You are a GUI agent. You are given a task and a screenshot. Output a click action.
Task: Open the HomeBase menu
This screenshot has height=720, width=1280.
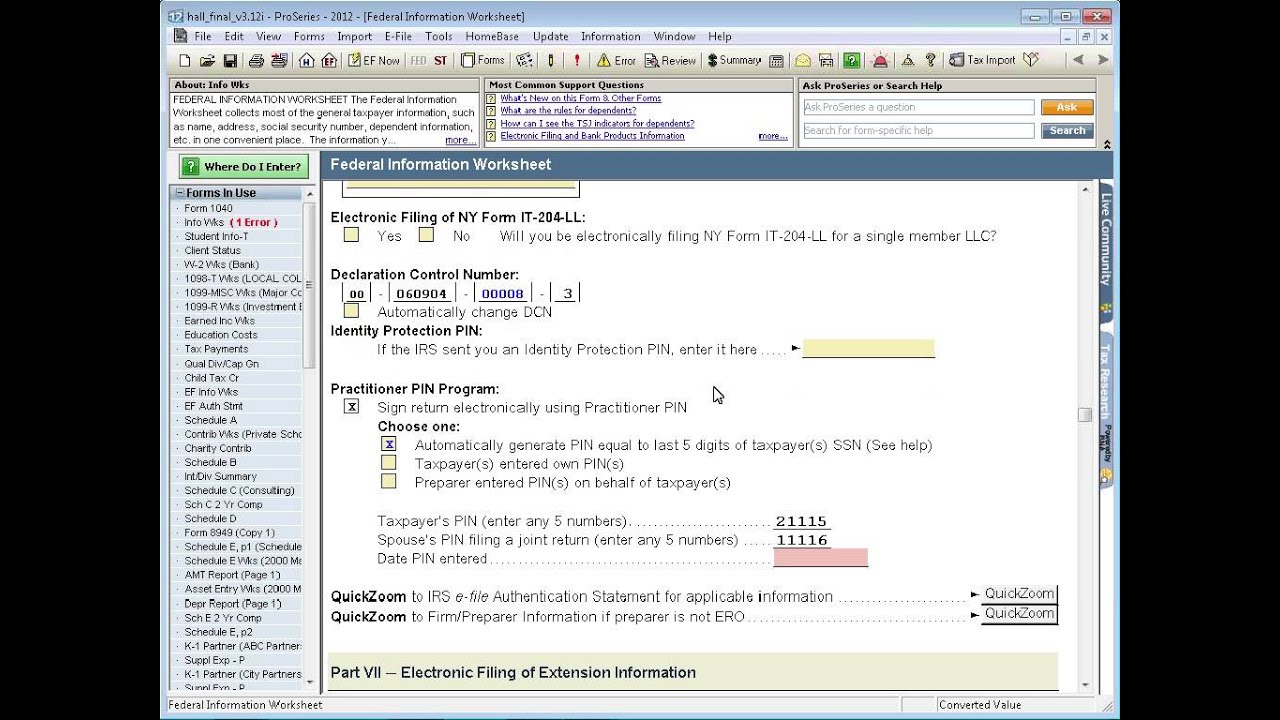tap(492, 36)
